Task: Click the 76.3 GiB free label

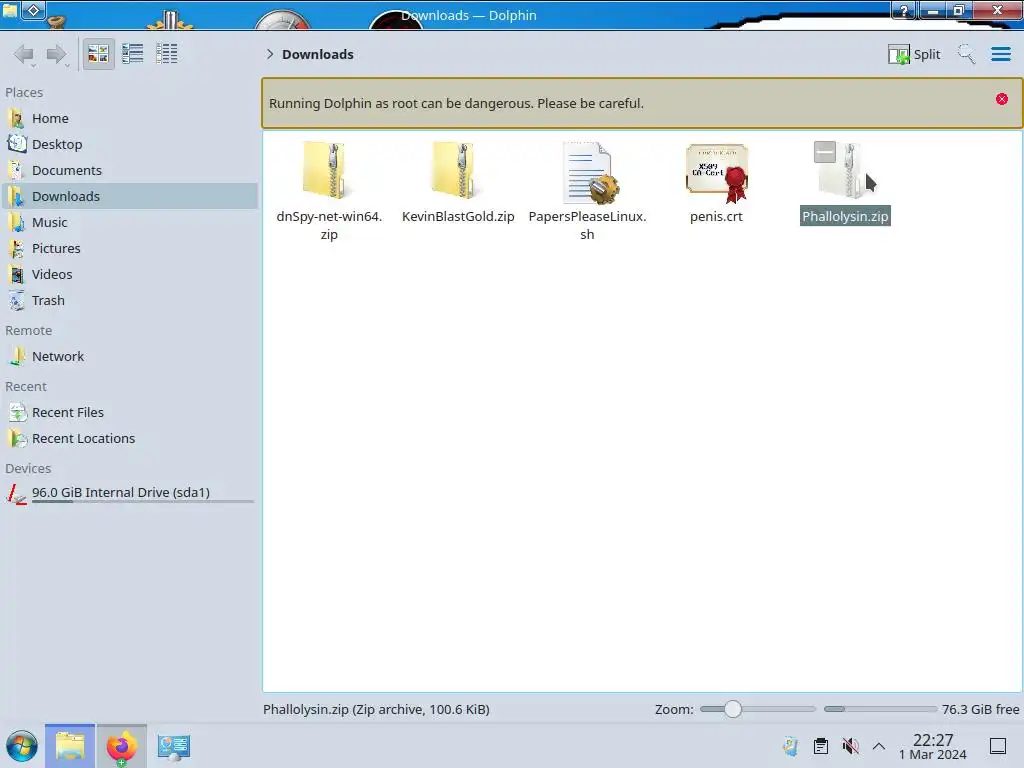Action: pyautogui.click(x=980, y=709)
